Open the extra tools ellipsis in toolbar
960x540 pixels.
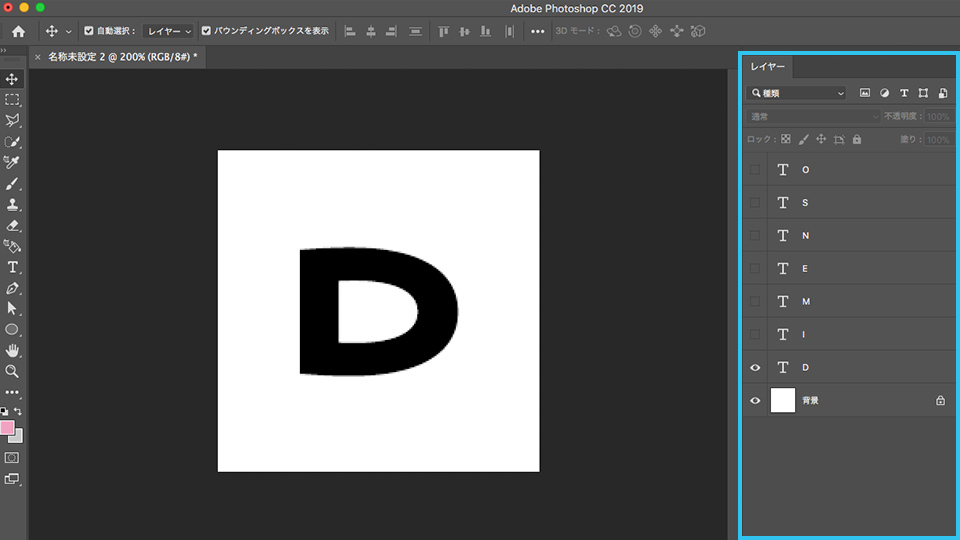point(12,392)
